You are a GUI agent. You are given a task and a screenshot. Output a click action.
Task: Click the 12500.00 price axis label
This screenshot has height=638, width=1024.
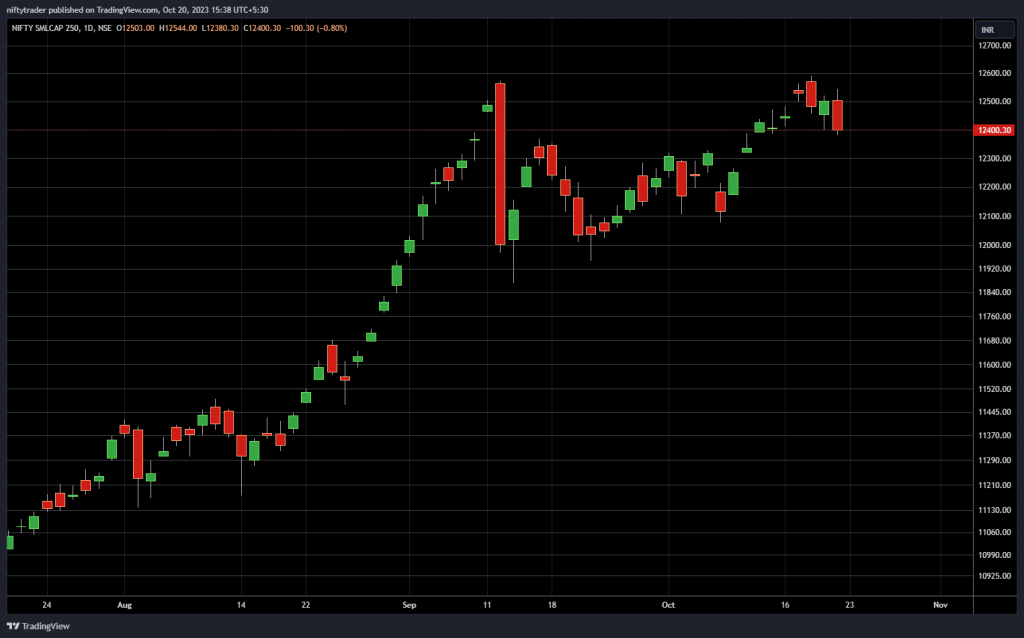[x=995, y=101]
